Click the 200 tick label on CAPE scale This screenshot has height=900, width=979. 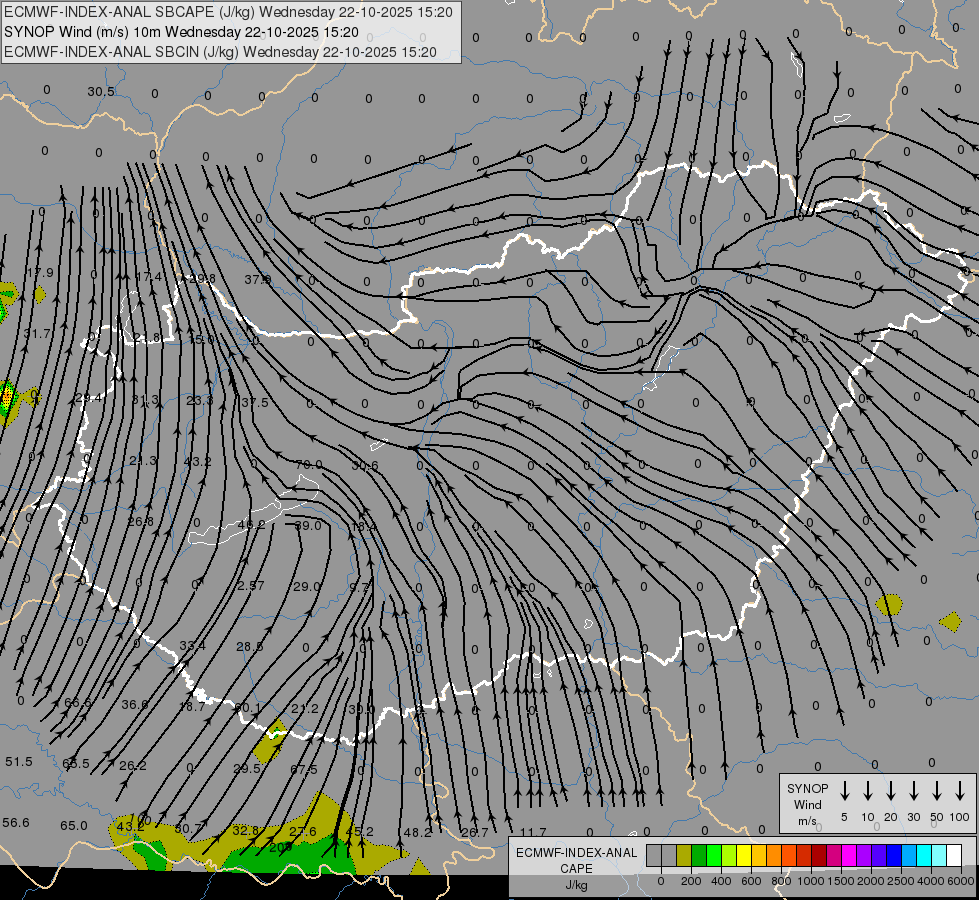pos(691,881)
